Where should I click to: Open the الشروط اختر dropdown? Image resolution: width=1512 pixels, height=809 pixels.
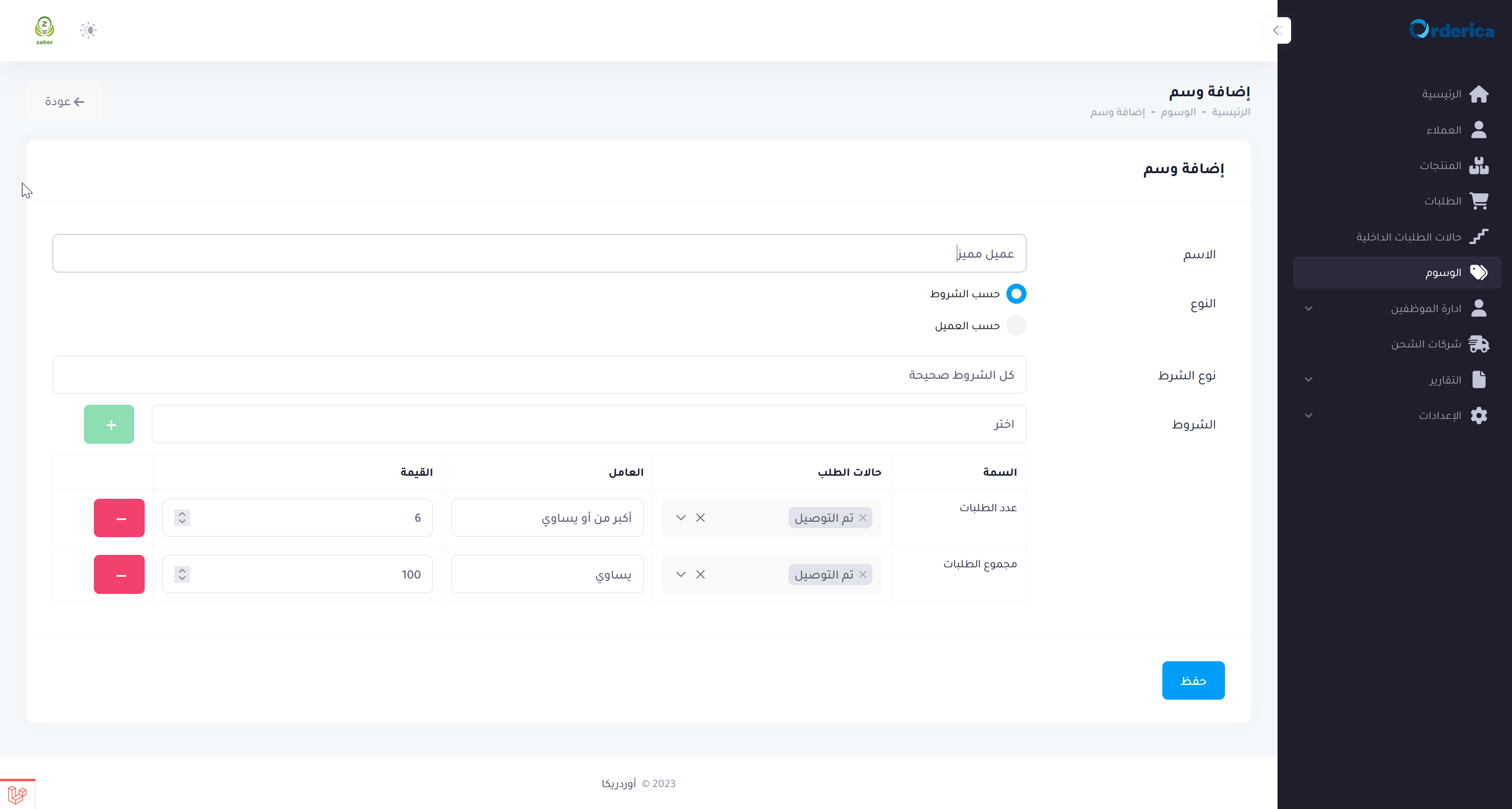click(588, 424)
